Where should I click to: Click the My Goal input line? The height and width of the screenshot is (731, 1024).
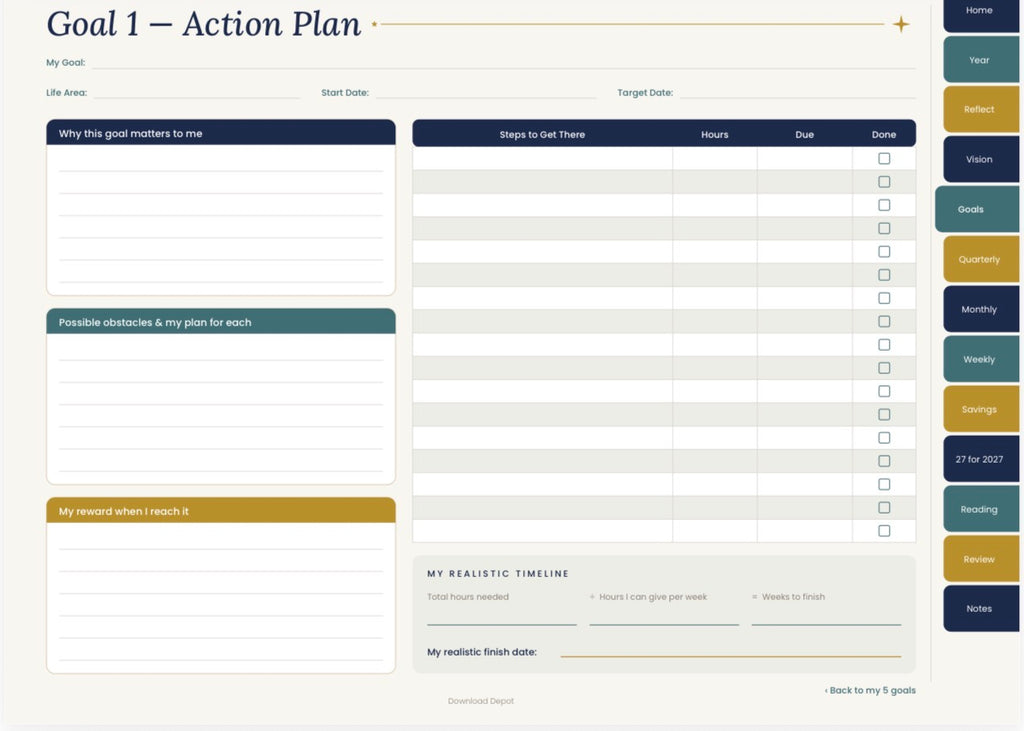504,63
